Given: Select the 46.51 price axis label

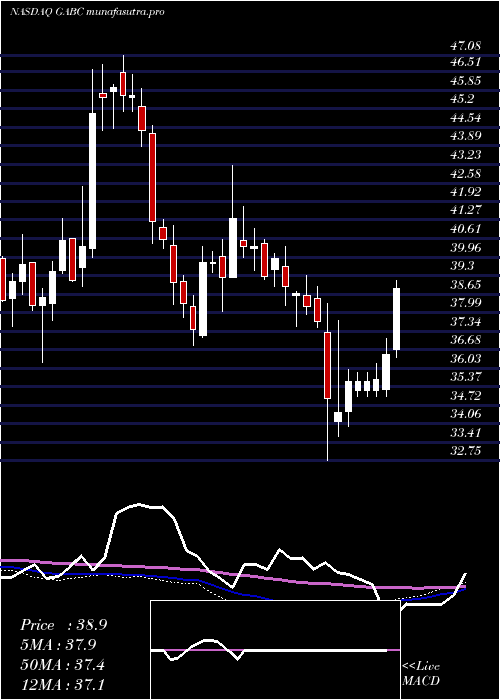Looking at the screenshot, I should click(465, 62).
